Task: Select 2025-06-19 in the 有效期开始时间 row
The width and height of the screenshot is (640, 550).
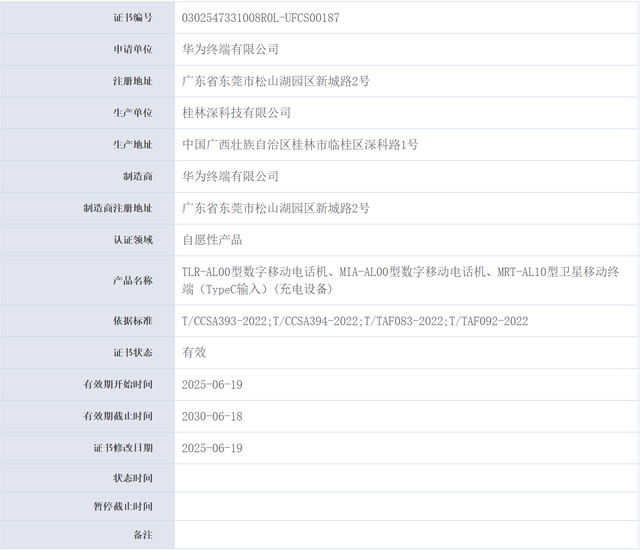Action: click(212, 385)
